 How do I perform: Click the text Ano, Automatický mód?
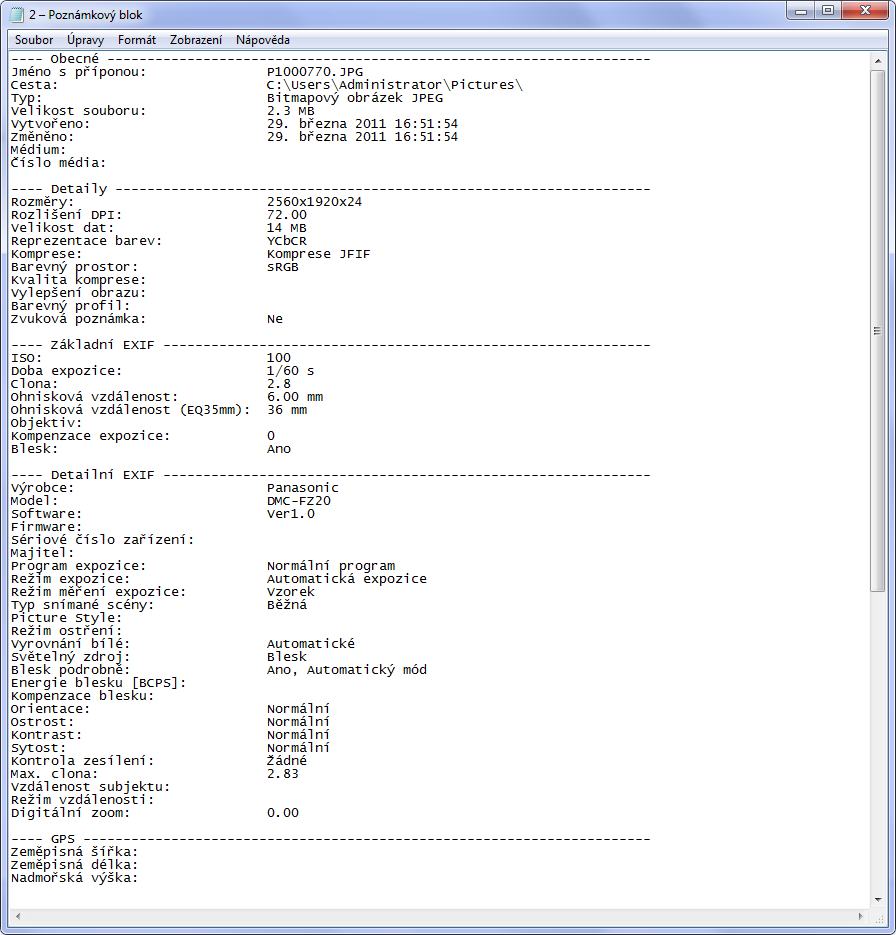[x=346, y=670]
